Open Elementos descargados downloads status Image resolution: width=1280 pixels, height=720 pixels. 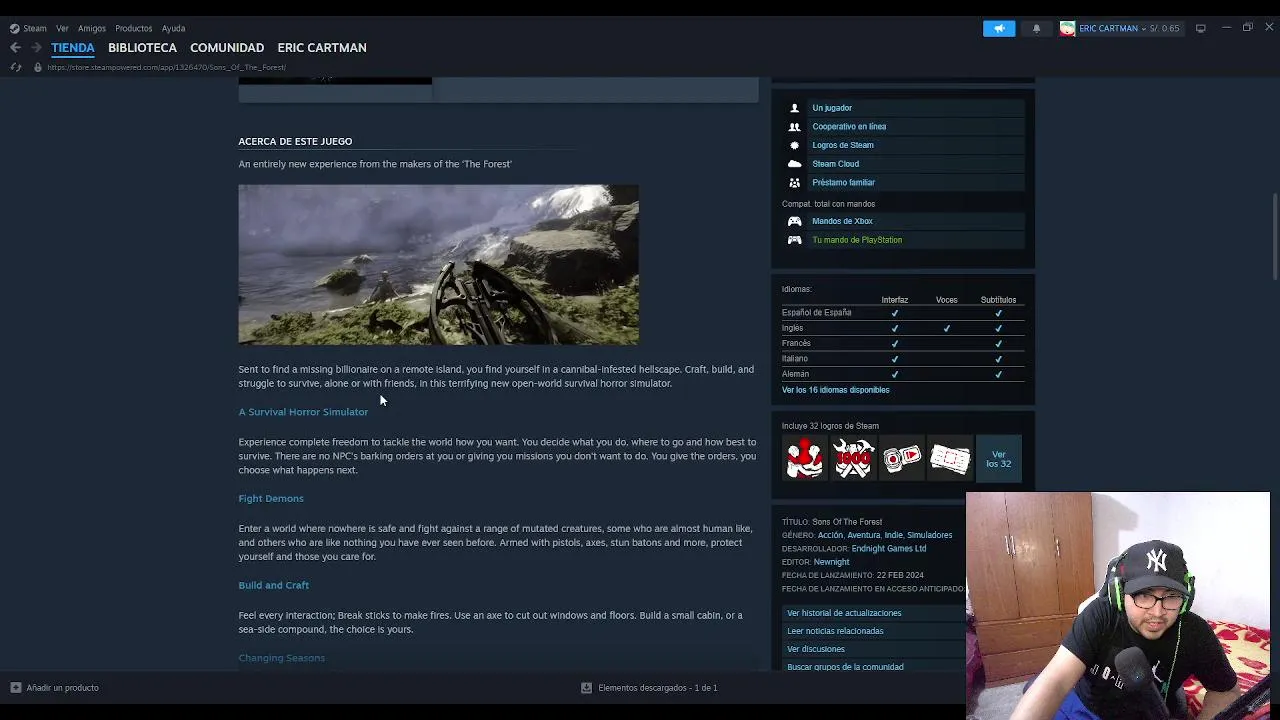coord(657,688)
